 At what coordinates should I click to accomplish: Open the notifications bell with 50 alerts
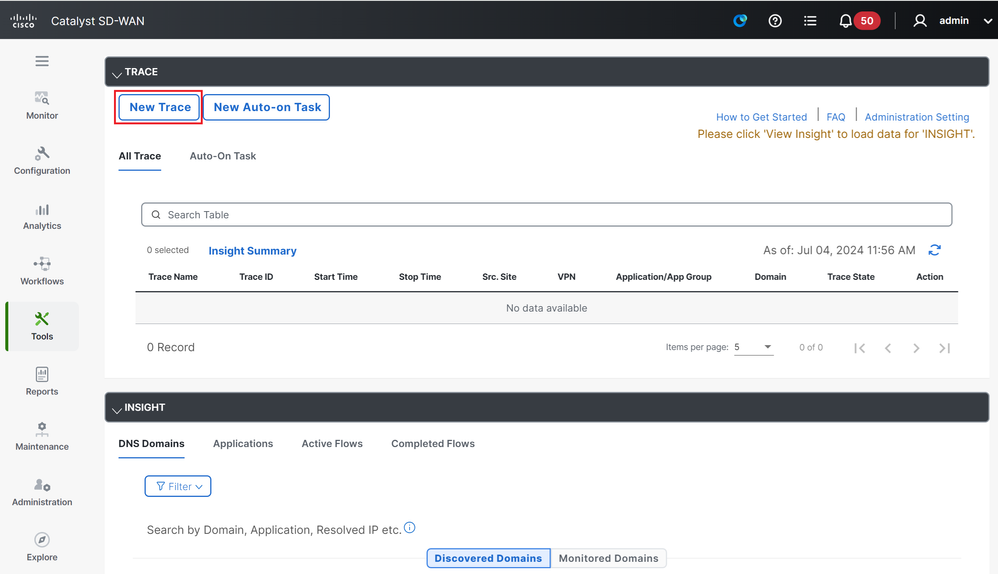859,21
